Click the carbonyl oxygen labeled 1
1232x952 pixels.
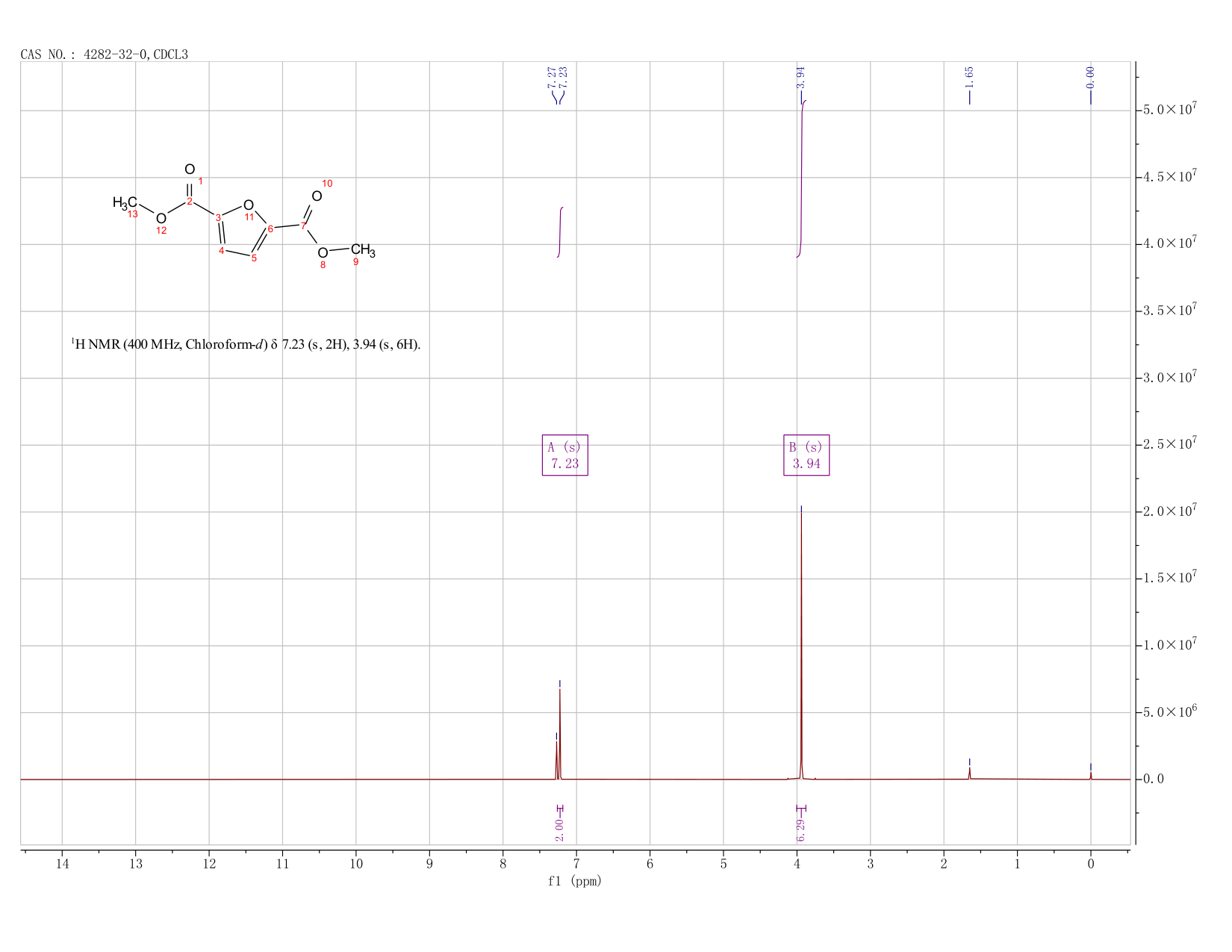coord(190,169)
